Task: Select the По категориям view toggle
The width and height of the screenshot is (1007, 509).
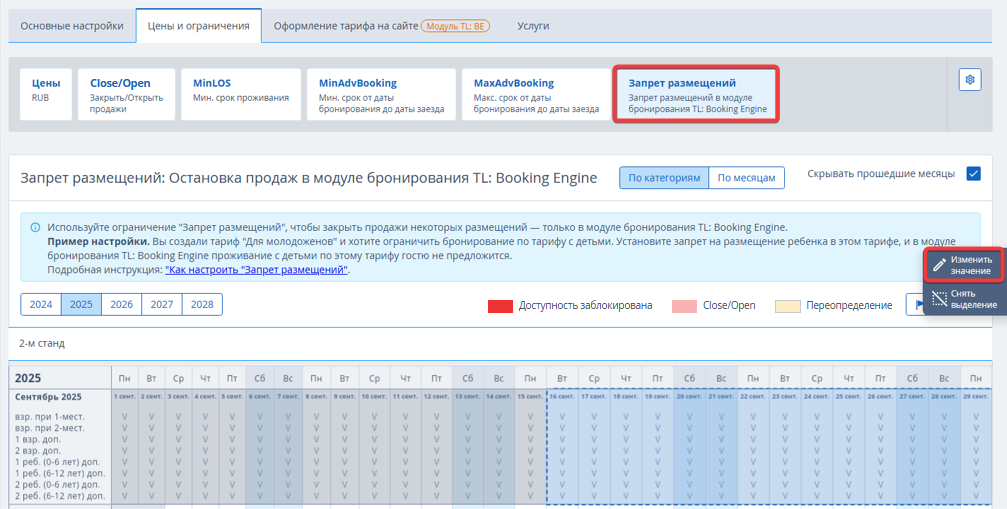Action: point(664,178)
